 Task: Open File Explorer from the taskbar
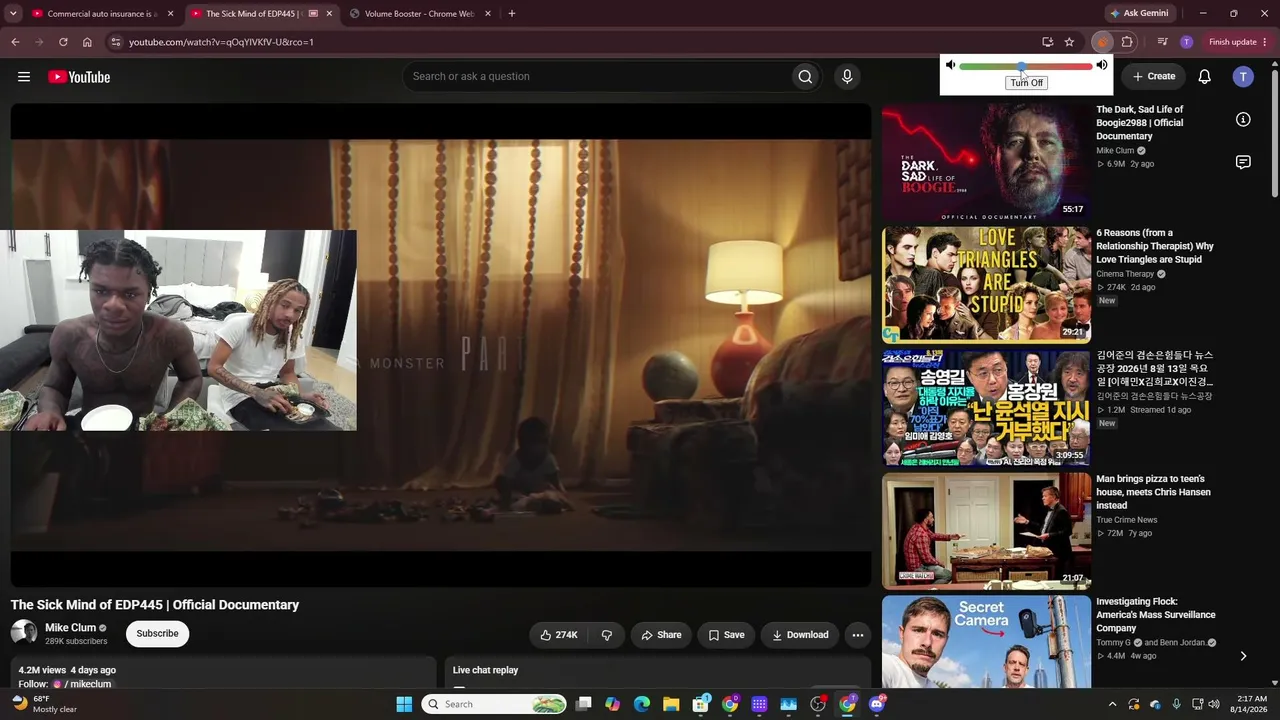click(x=671, y=704)
